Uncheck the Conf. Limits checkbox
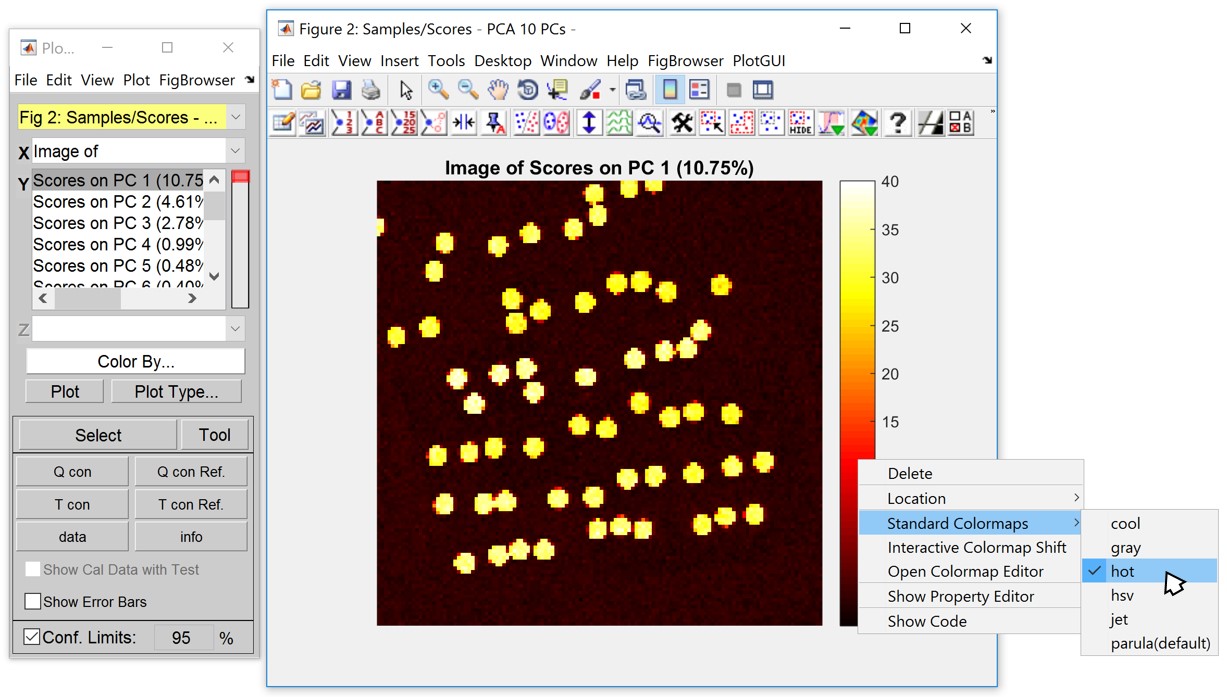Viewport: 1227px width, 697px height. click(x=32, y=637)
